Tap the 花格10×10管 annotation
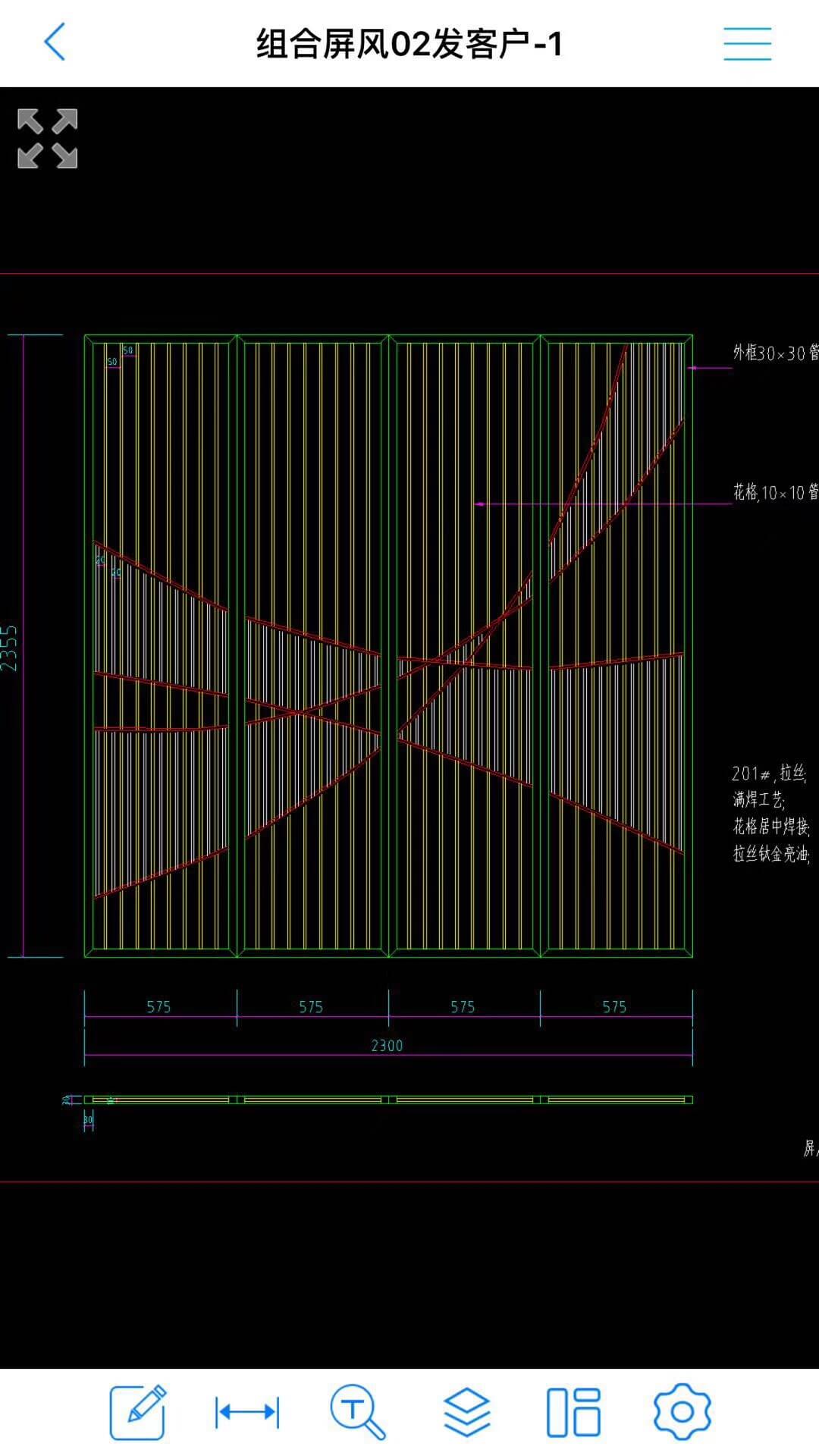Viewport: 819px width, 1456px height. click(775, 493)
